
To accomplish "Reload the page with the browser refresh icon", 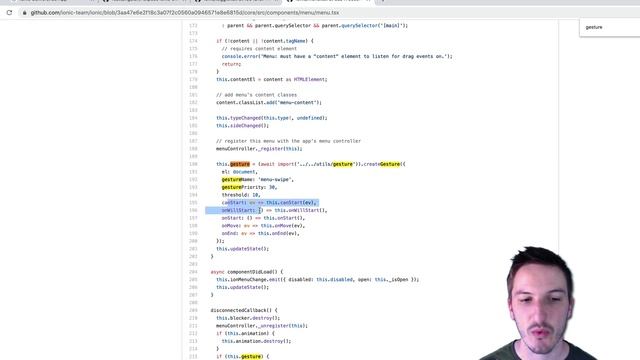I will point(9,13).
